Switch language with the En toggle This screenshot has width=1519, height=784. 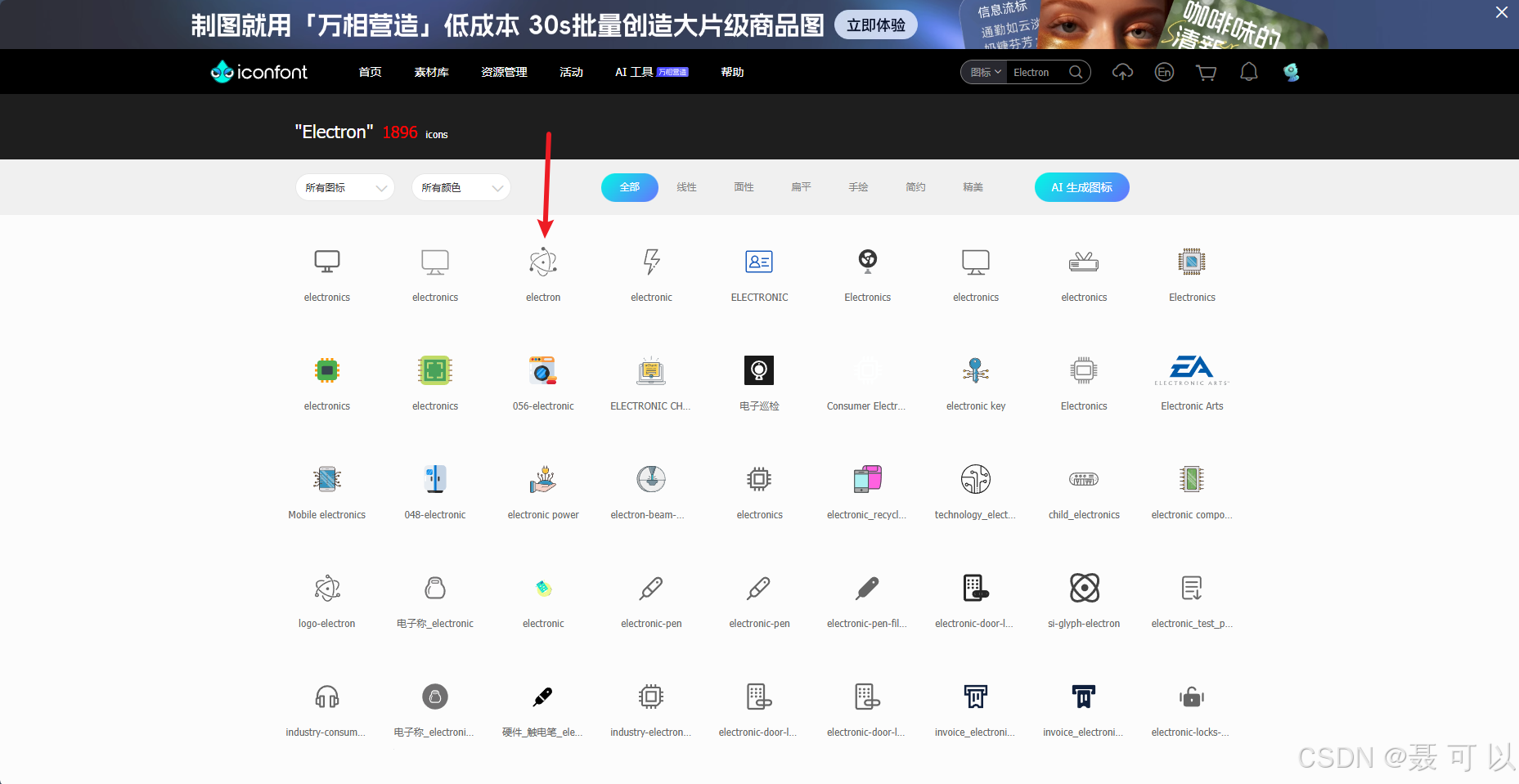1164,72
